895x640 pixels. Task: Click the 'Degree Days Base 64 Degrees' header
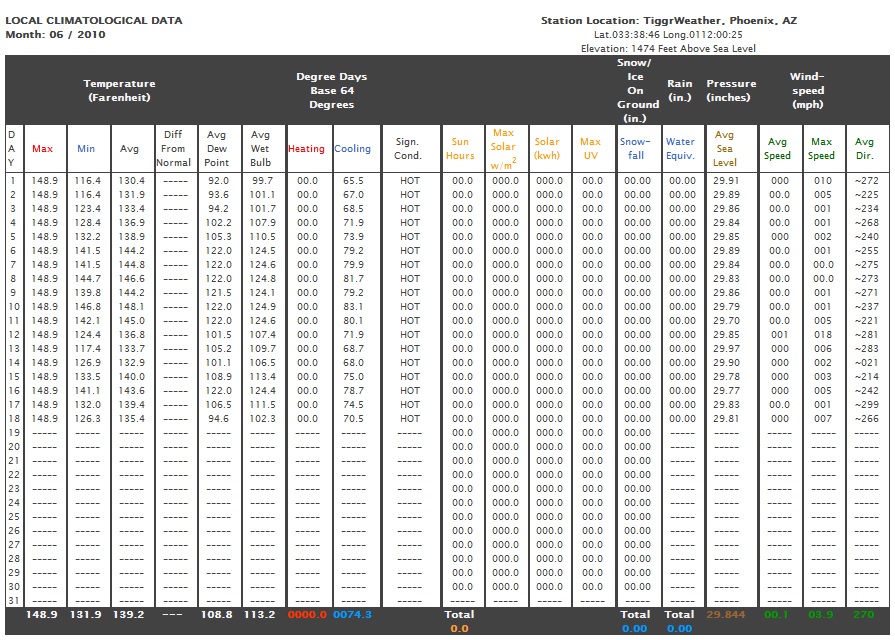(332, 90)
